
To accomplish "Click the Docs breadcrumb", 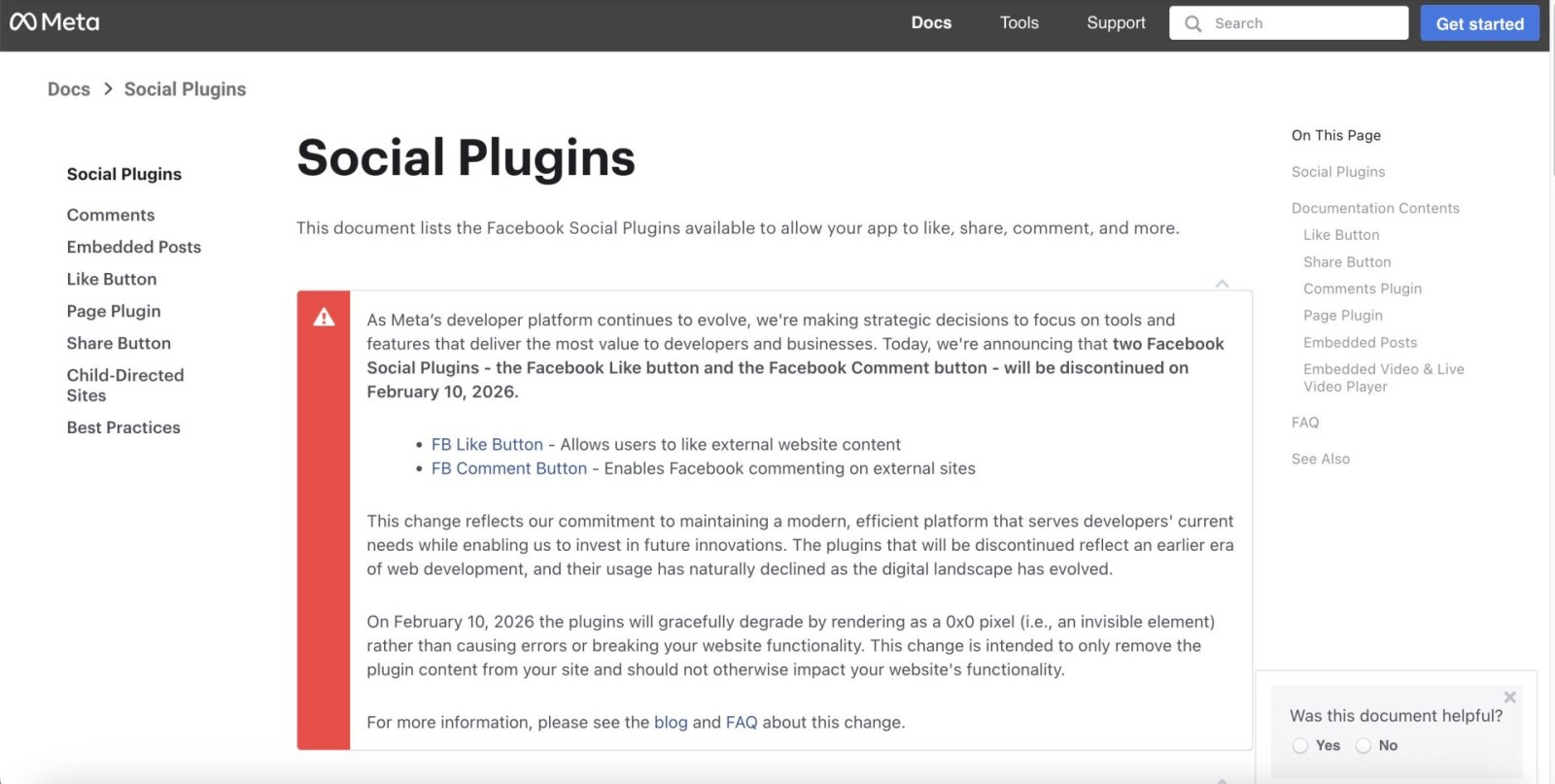I will [x=69, y=89].
